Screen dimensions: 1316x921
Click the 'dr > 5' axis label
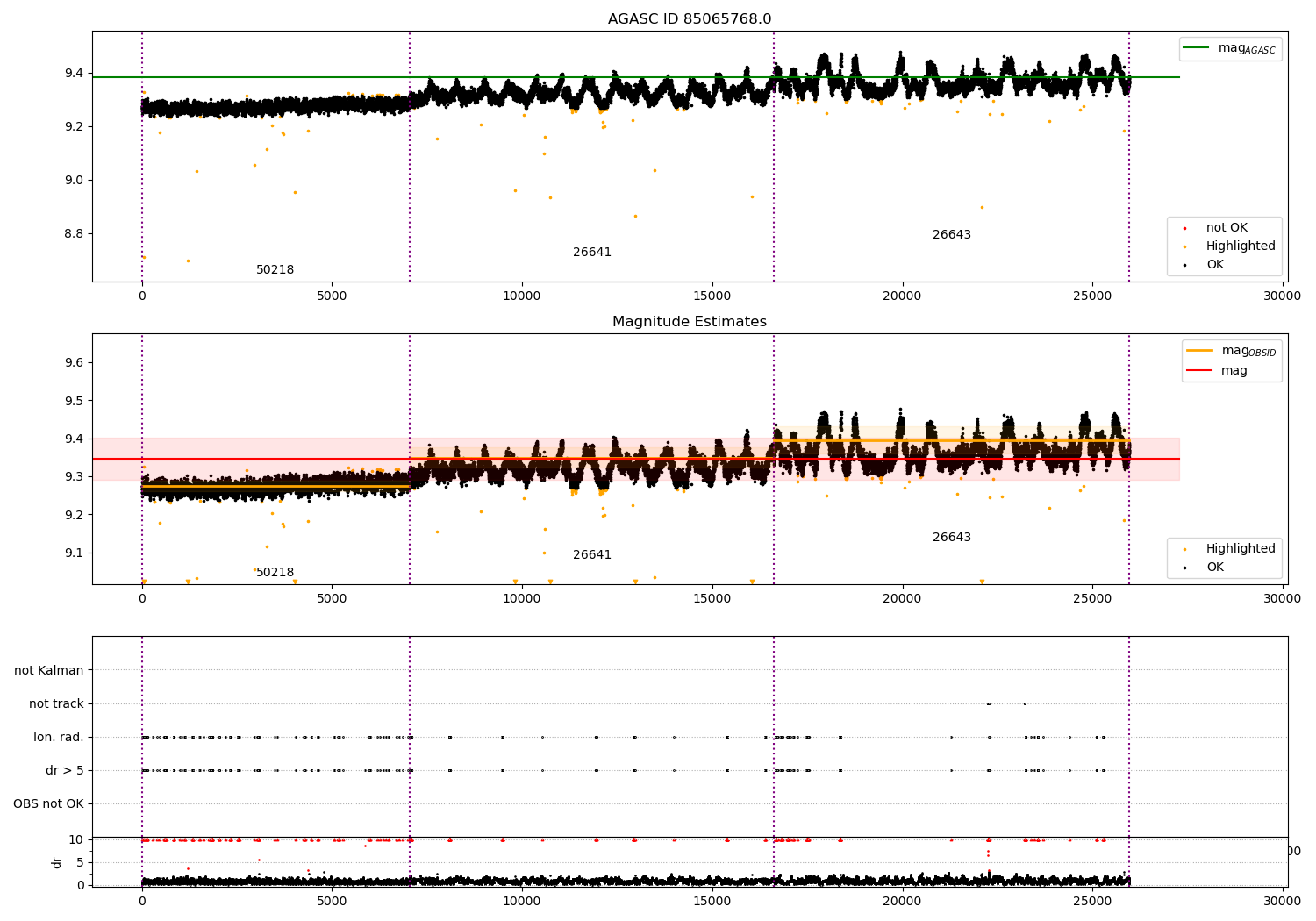[65, 771]
